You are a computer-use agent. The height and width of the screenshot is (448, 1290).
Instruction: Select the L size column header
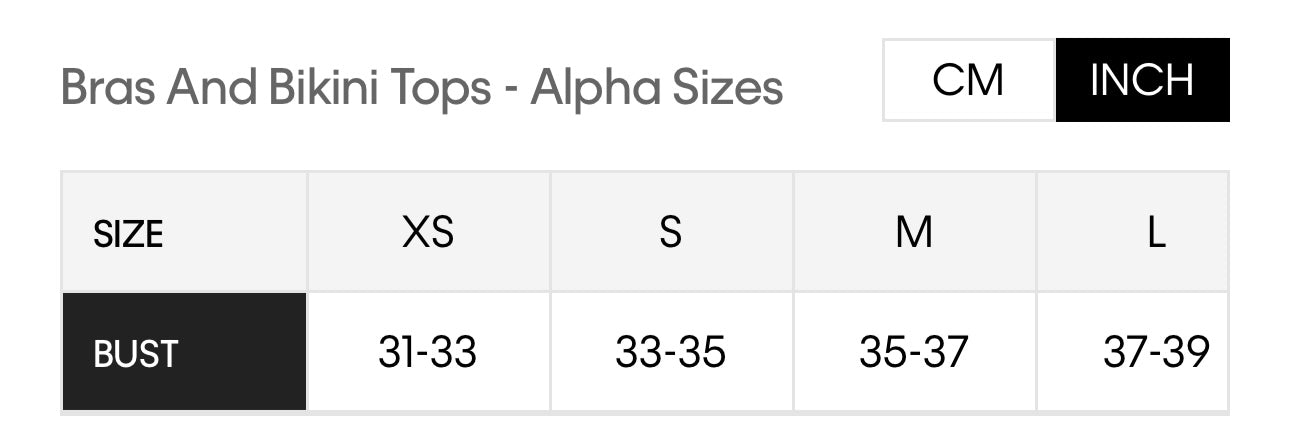[x=1156, y=233]
